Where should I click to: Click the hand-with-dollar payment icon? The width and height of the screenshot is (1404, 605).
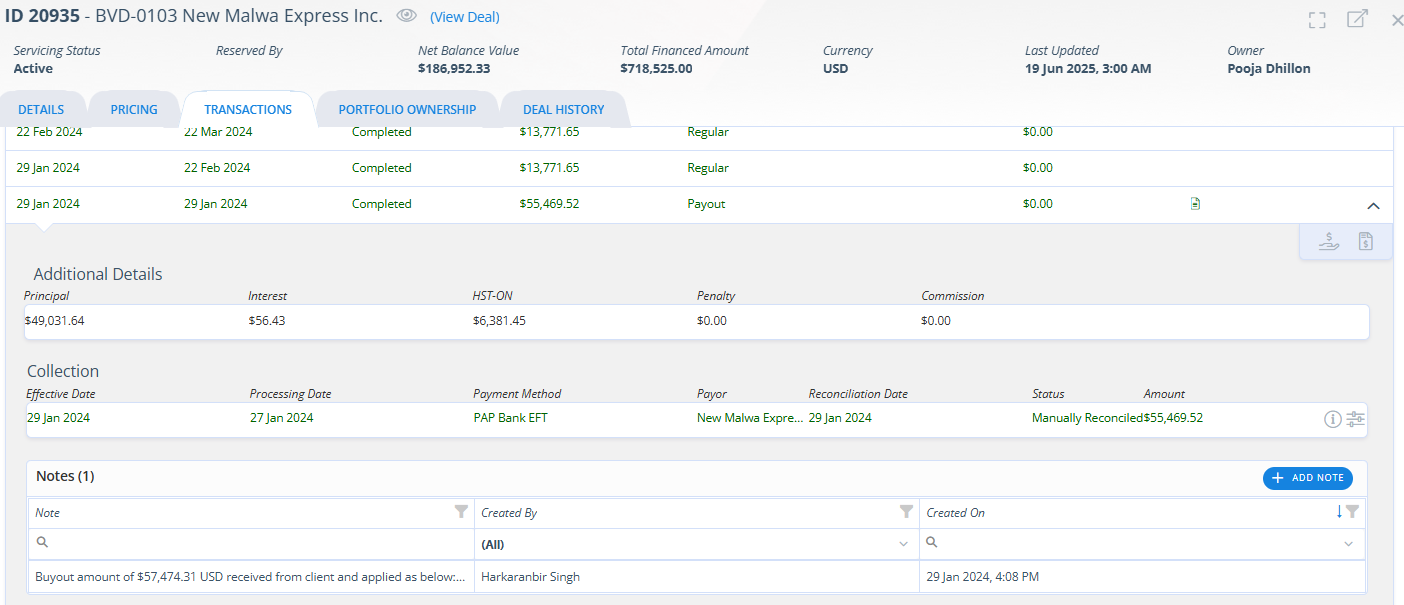[1329, 241]
